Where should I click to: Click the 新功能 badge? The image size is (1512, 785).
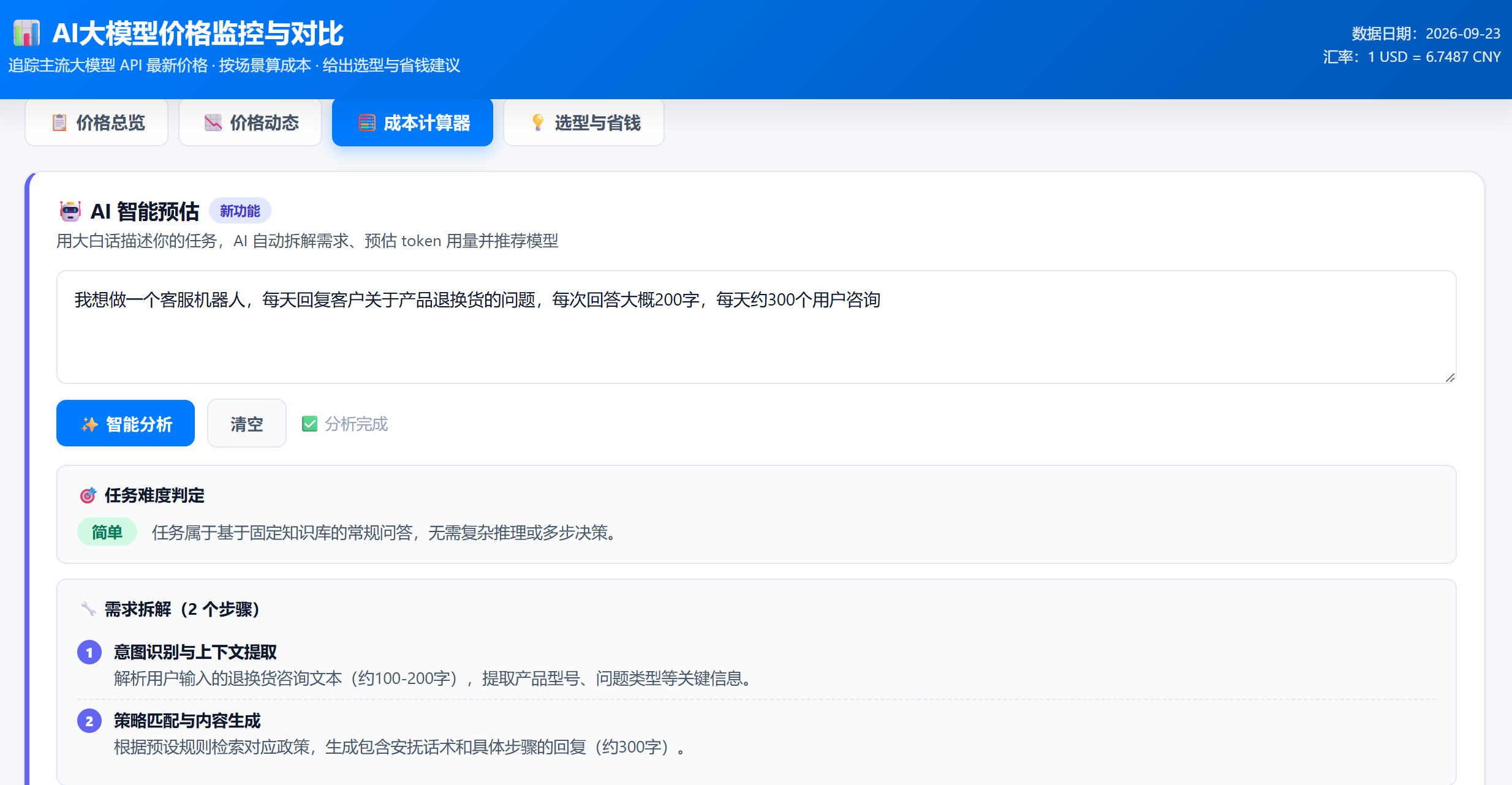point(240,211)
